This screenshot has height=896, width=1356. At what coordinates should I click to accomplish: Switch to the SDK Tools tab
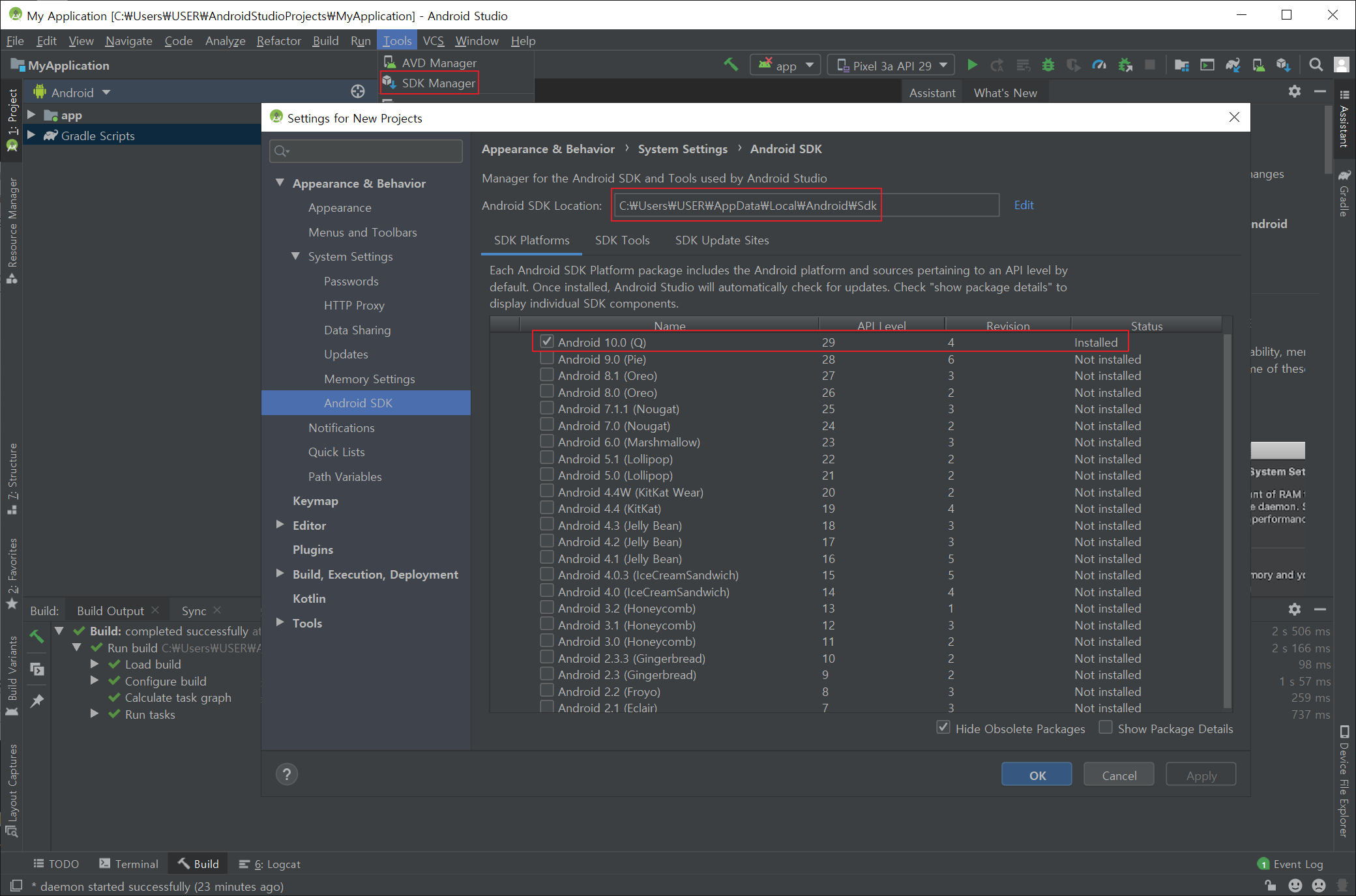[x=622, y=240]
